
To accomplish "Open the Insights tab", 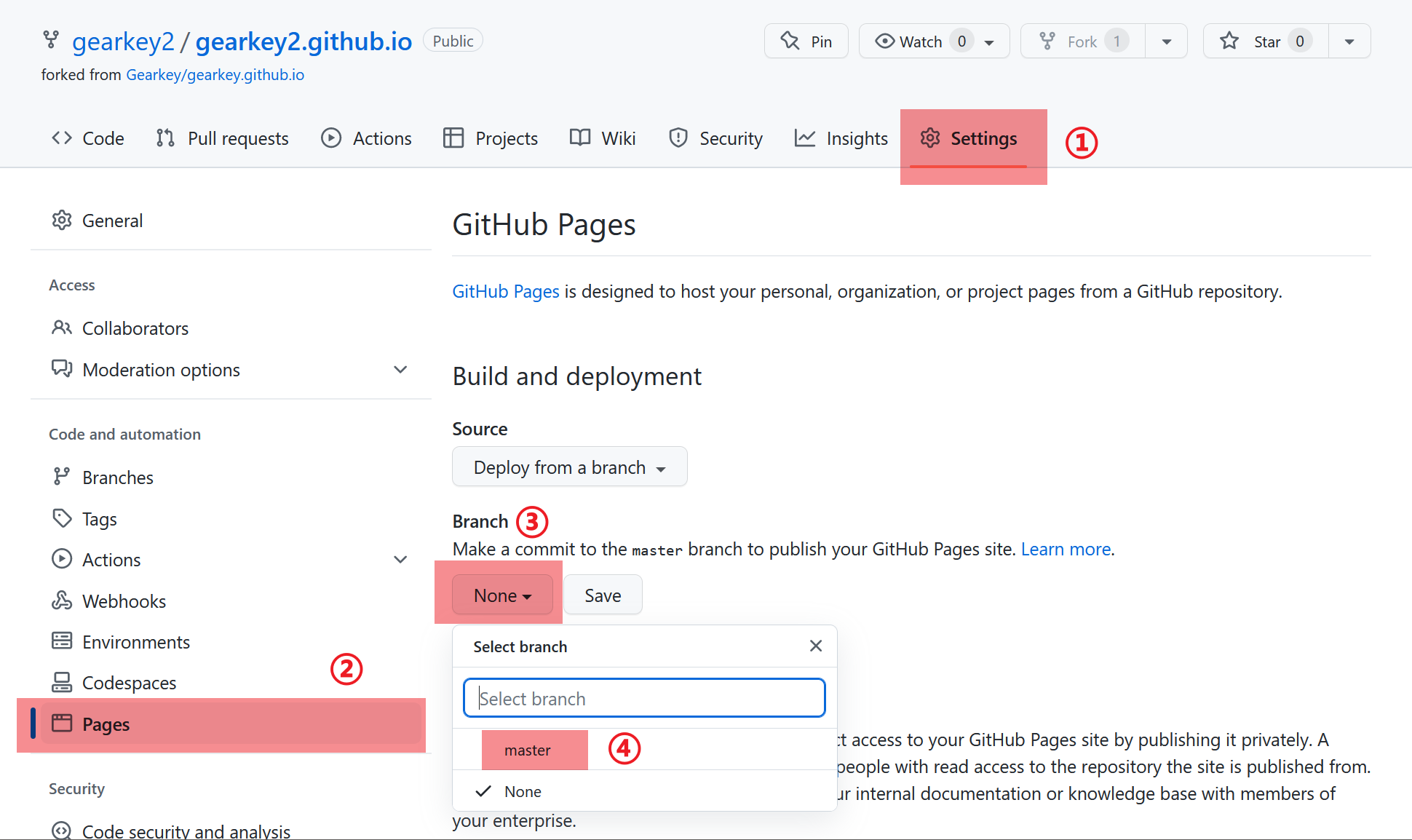I will 841,138.
